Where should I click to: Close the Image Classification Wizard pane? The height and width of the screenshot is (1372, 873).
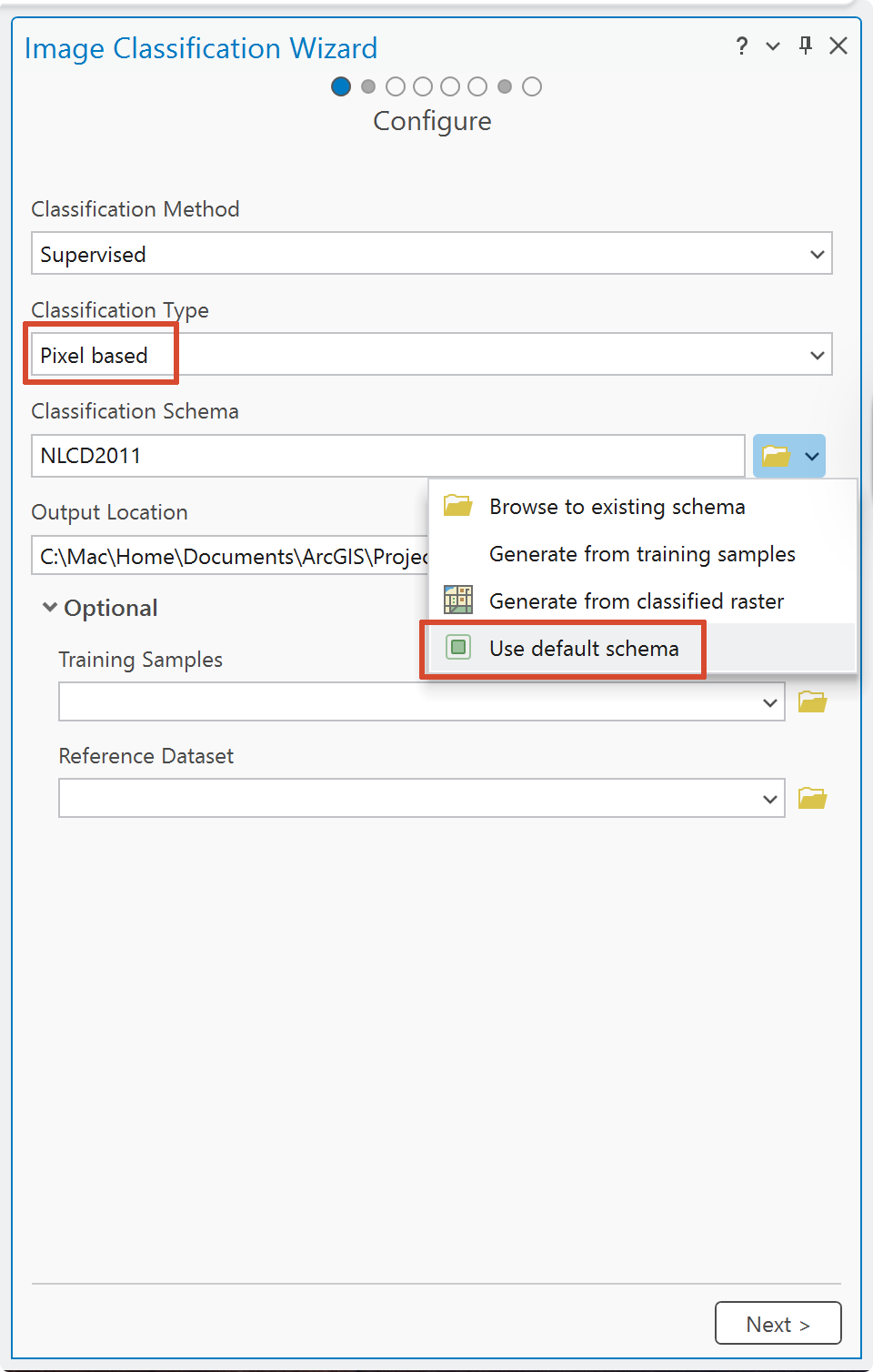pyautogui.click(x=838, y=45)
